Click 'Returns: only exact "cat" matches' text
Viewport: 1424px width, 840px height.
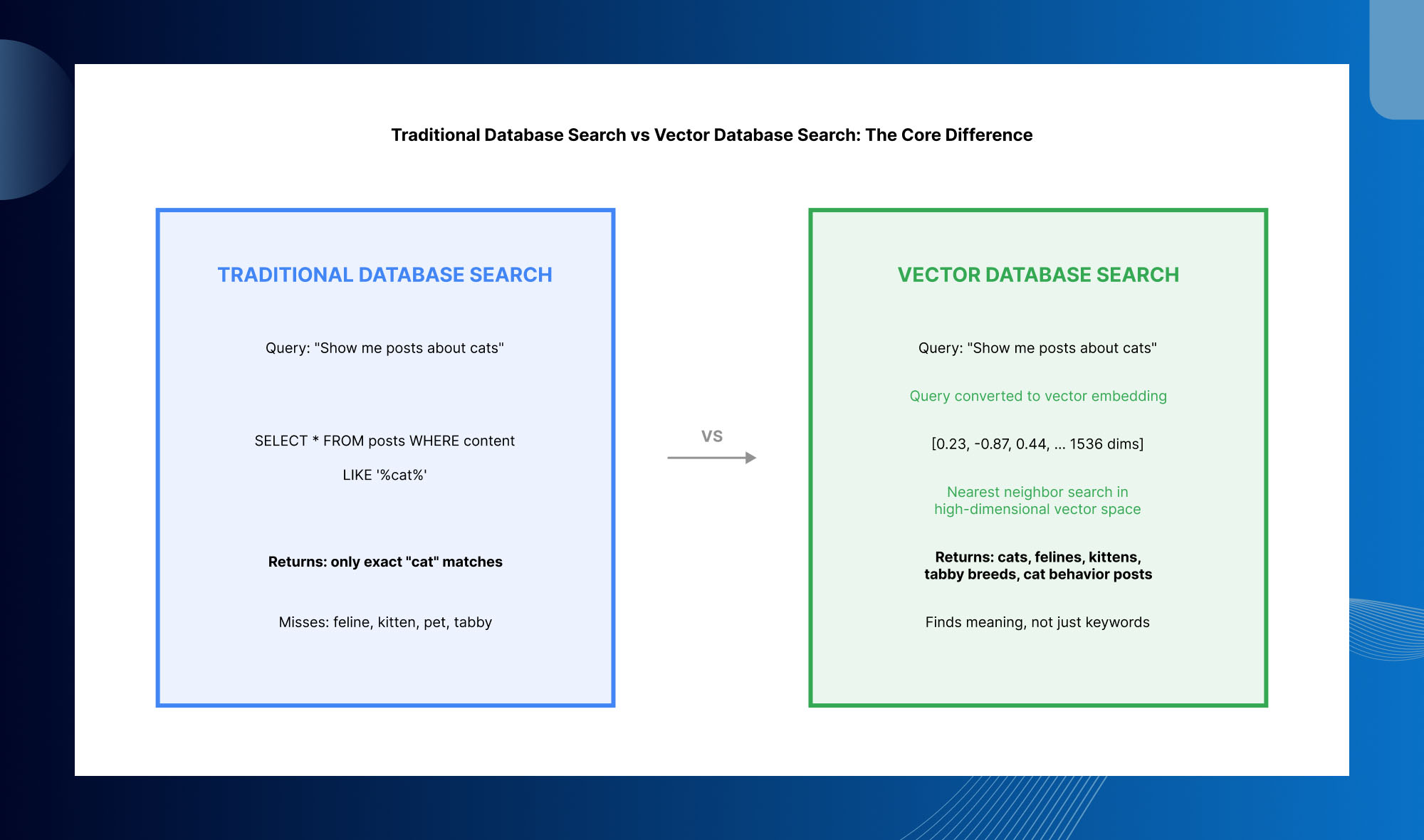(385, 562)
